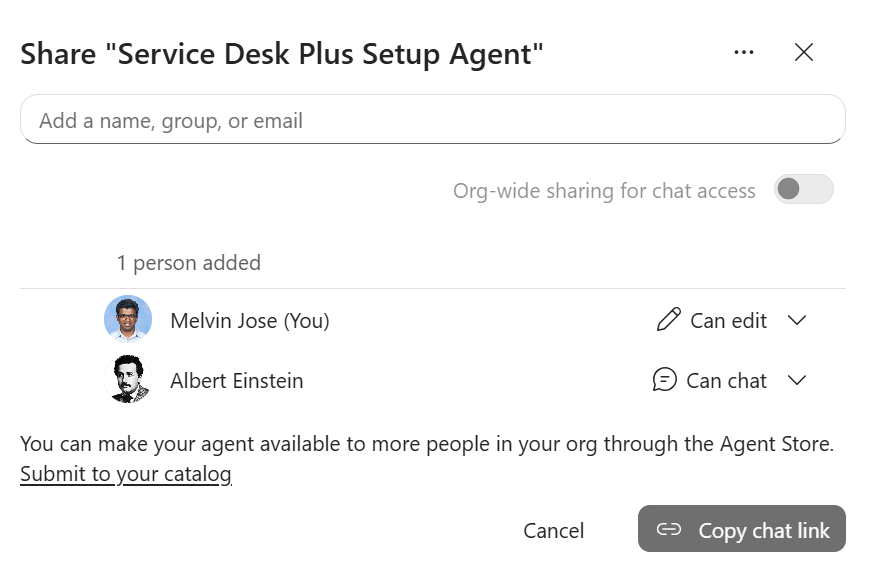Expand Albert Einstein's permission chevron

point(797,381)
